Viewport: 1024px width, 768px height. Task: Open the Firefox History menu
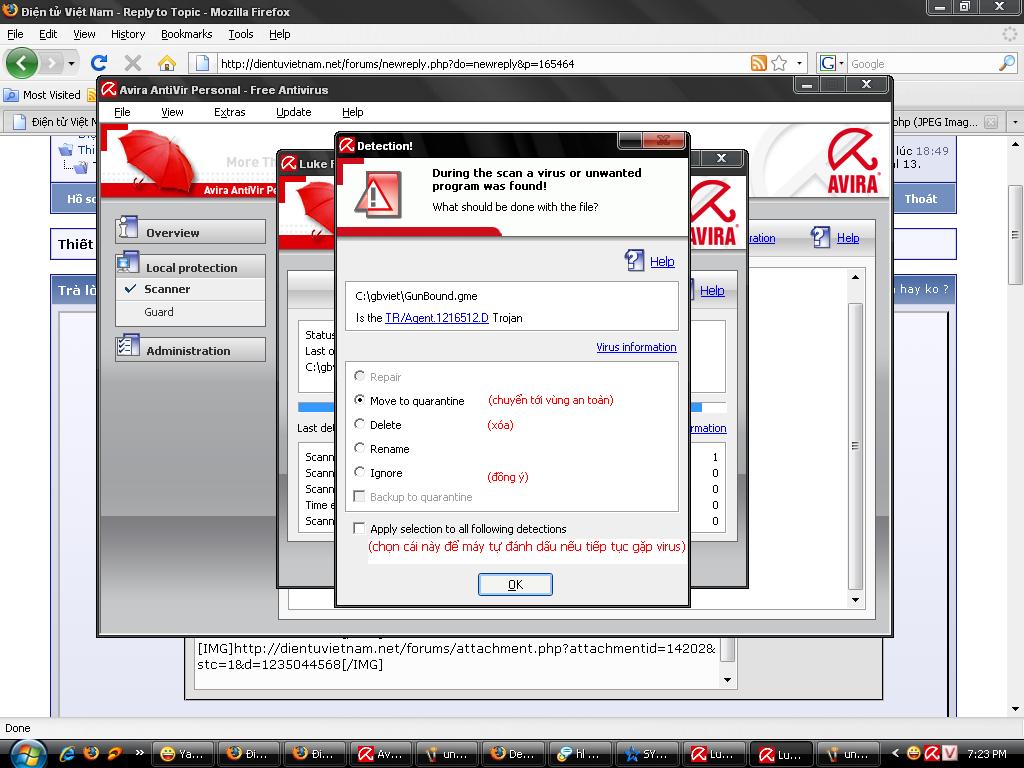pos(128,34)
